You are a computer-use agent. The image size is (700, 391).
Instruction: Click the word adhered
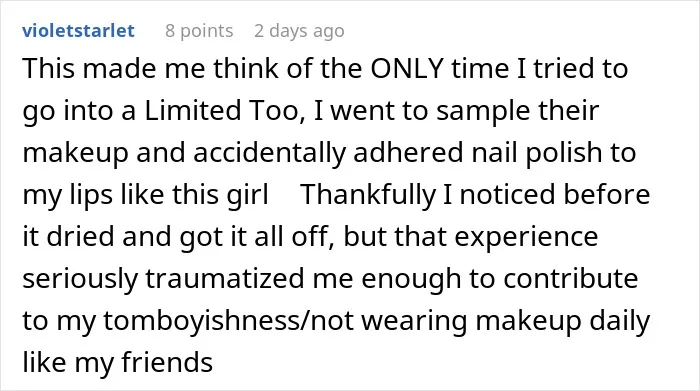[408, 153]
